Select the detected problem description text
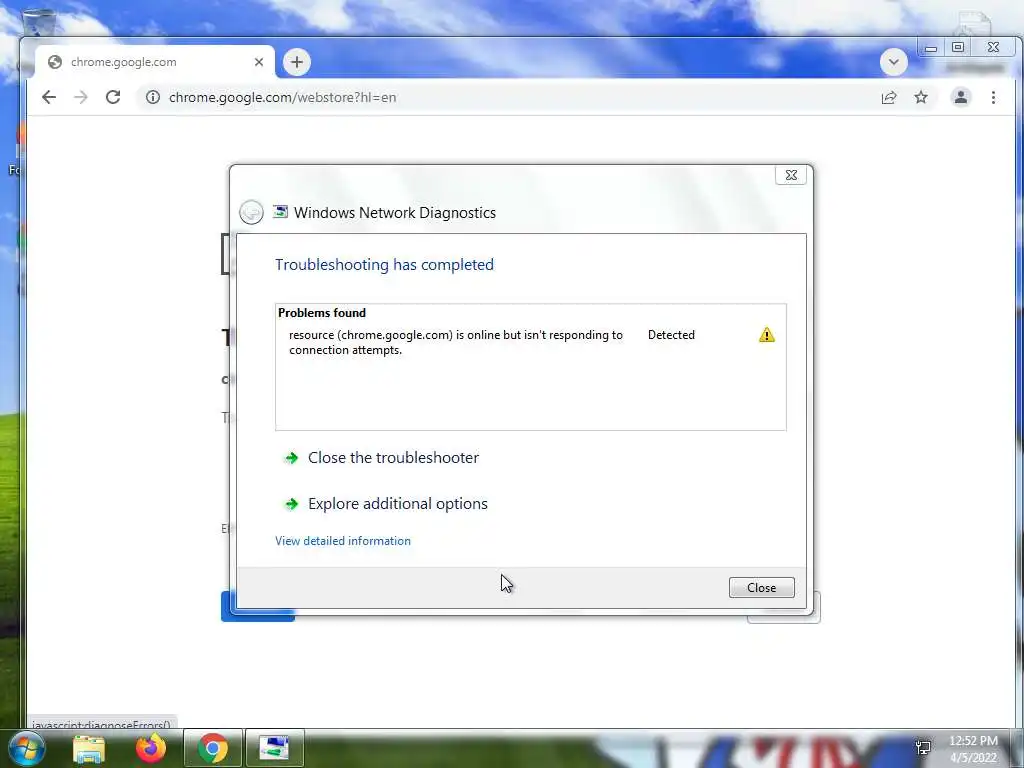This screenshot has height=768, width=1024. (x=456, y=342)
